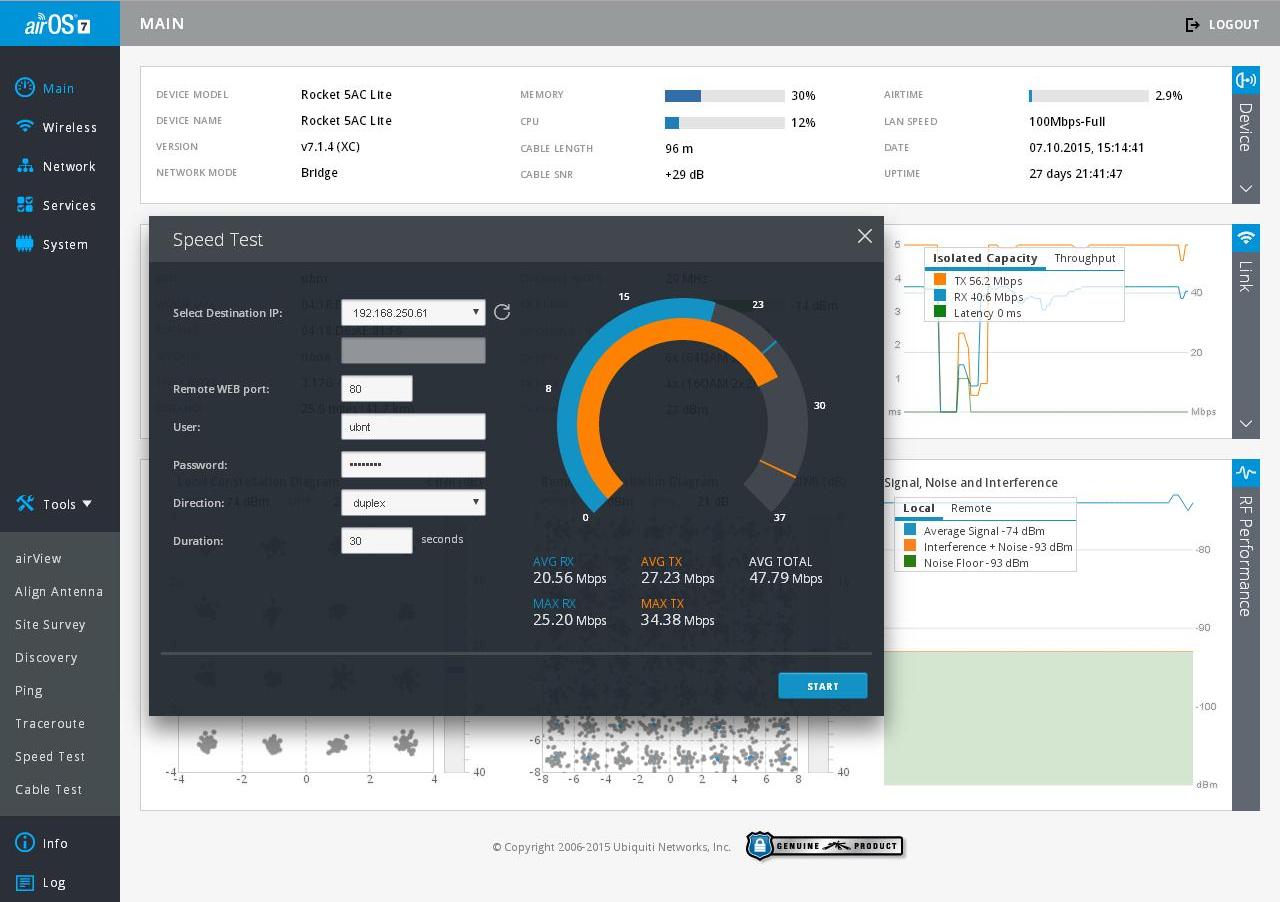1280x902 pixels.
Task: Click the Tools wrench icon
Action: pos(25,504)
